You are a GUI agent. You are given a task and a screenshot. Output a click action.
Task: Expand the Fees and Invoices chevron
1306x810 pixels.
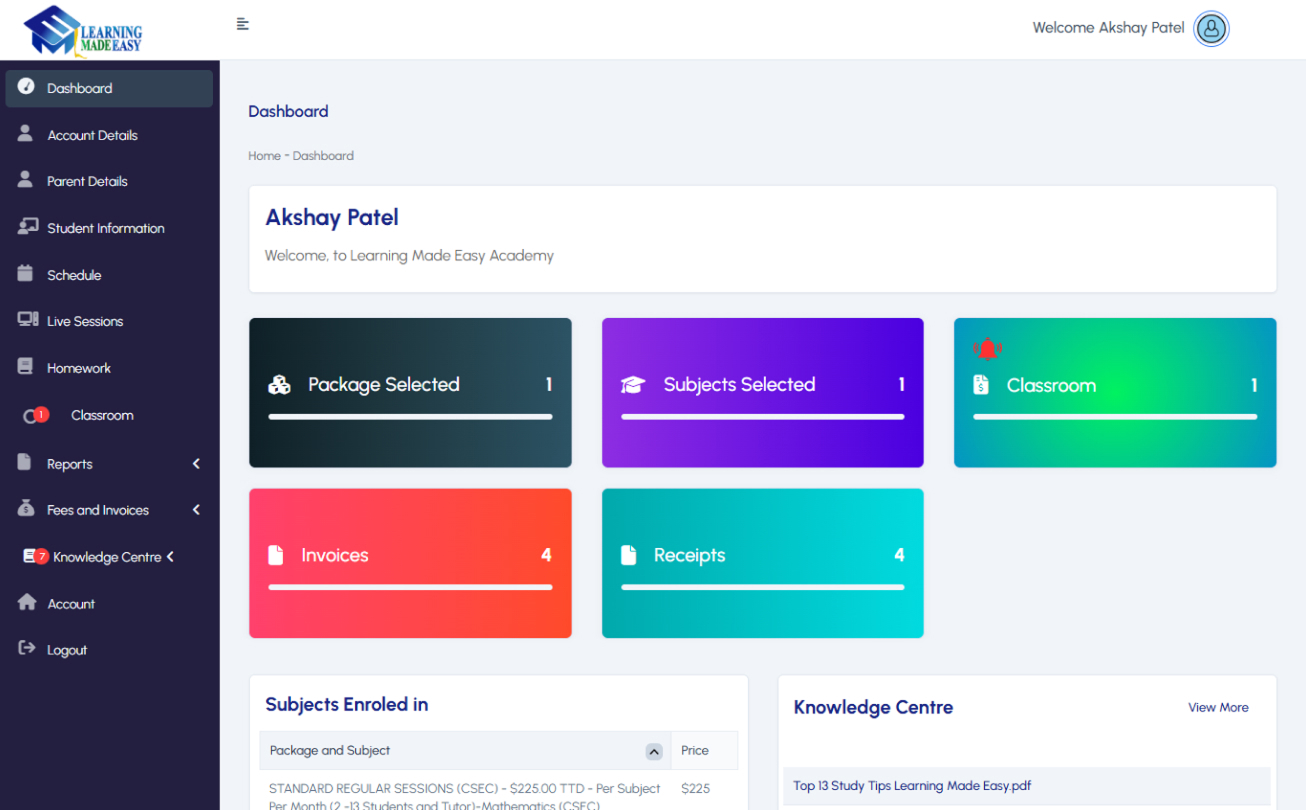coord(196,510)
